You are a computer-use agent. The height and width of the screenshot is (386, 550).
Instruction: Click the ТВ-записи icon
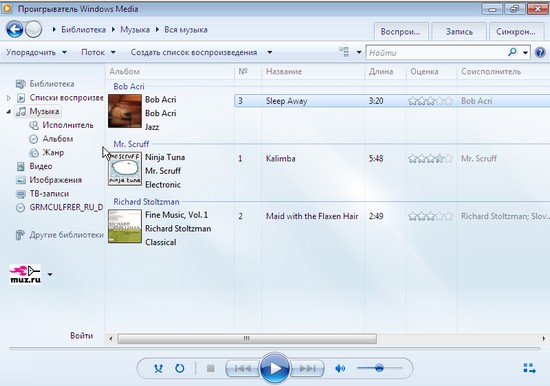(x=21, y=194)
